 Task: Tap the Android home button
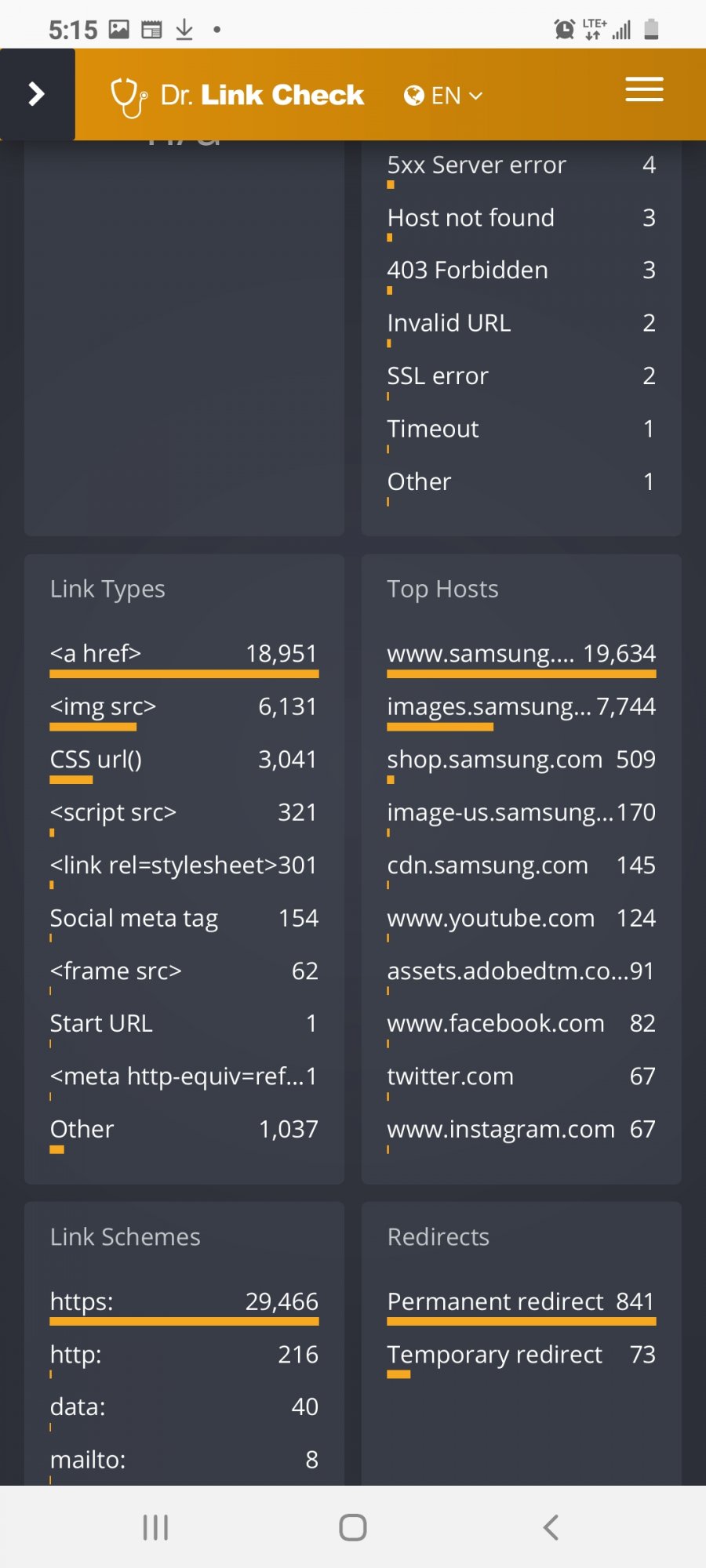(353, 1527)
